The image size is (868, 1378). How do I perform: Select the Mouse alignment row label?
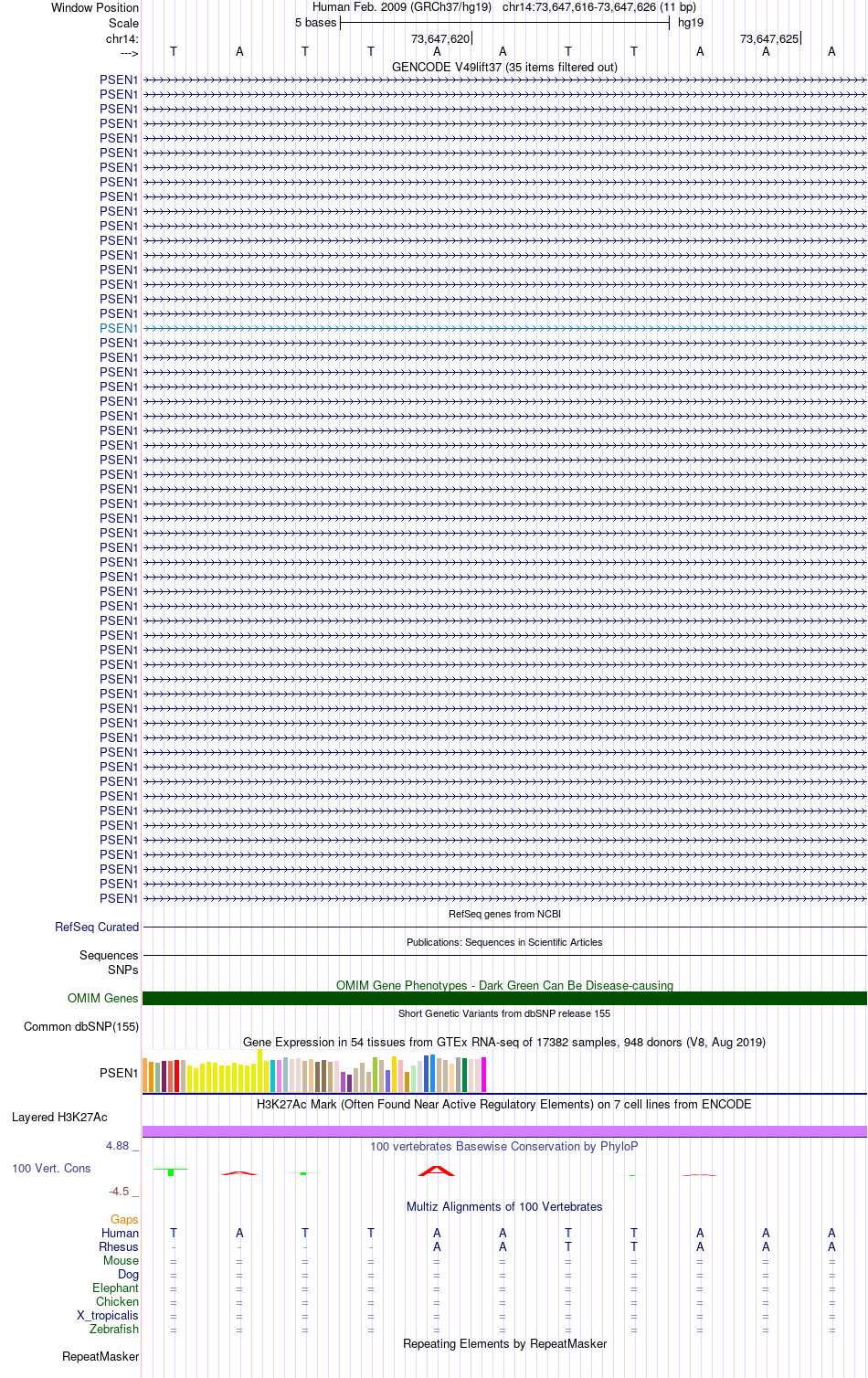tap(121, 1260)
